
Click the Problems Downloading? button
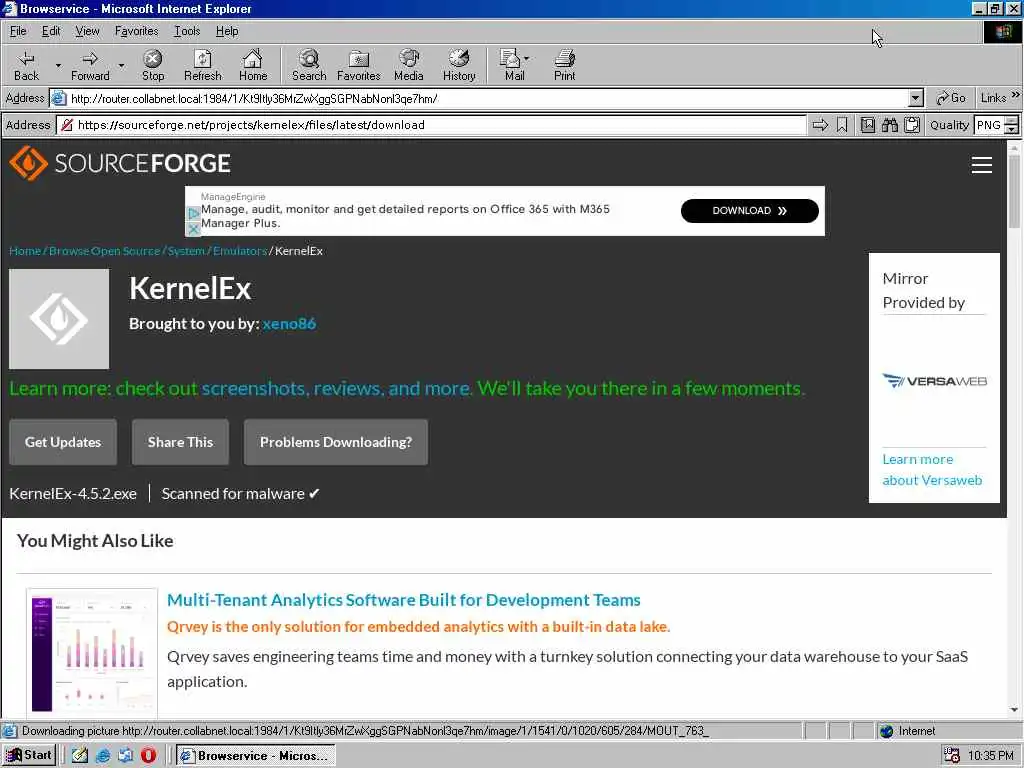pos(336,442)
